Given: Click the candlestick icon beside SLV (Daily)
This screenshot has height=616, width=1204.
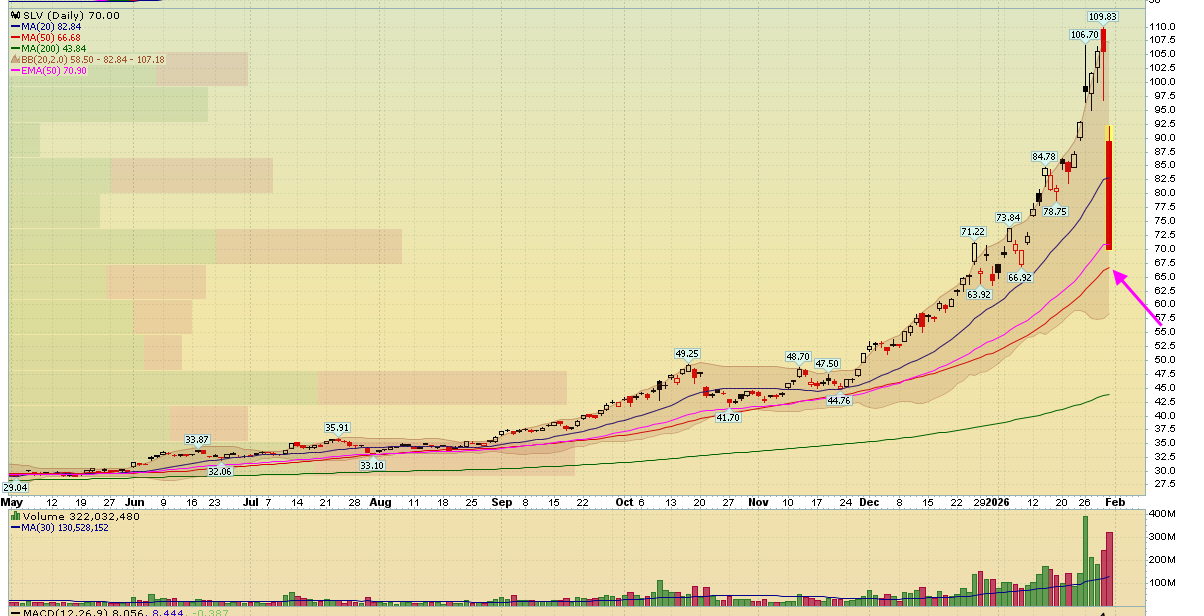Looking at the screenshot, I should [15, 16].
